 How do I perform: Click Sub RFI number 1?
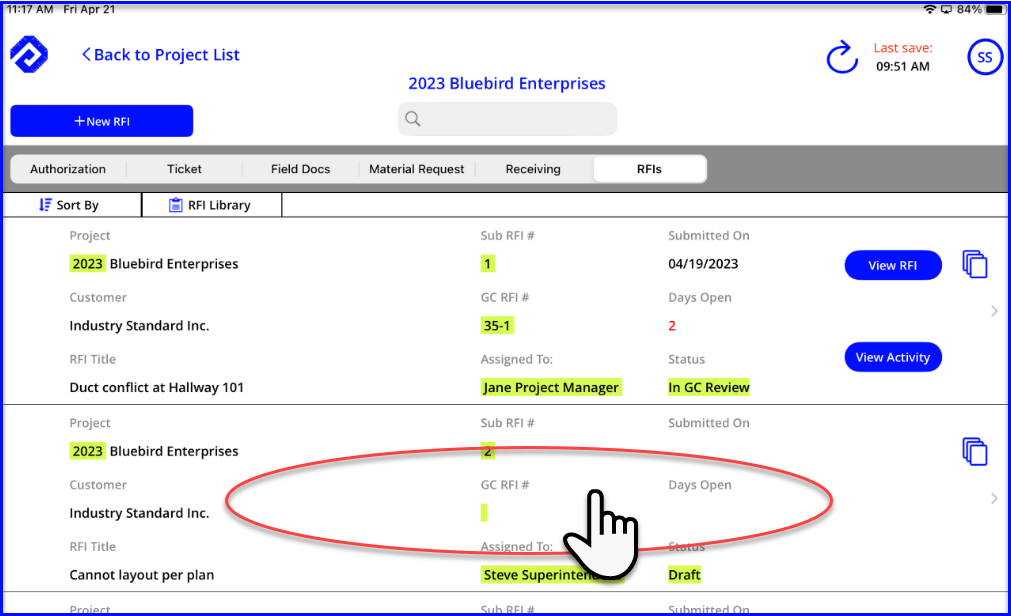point(487,264)
